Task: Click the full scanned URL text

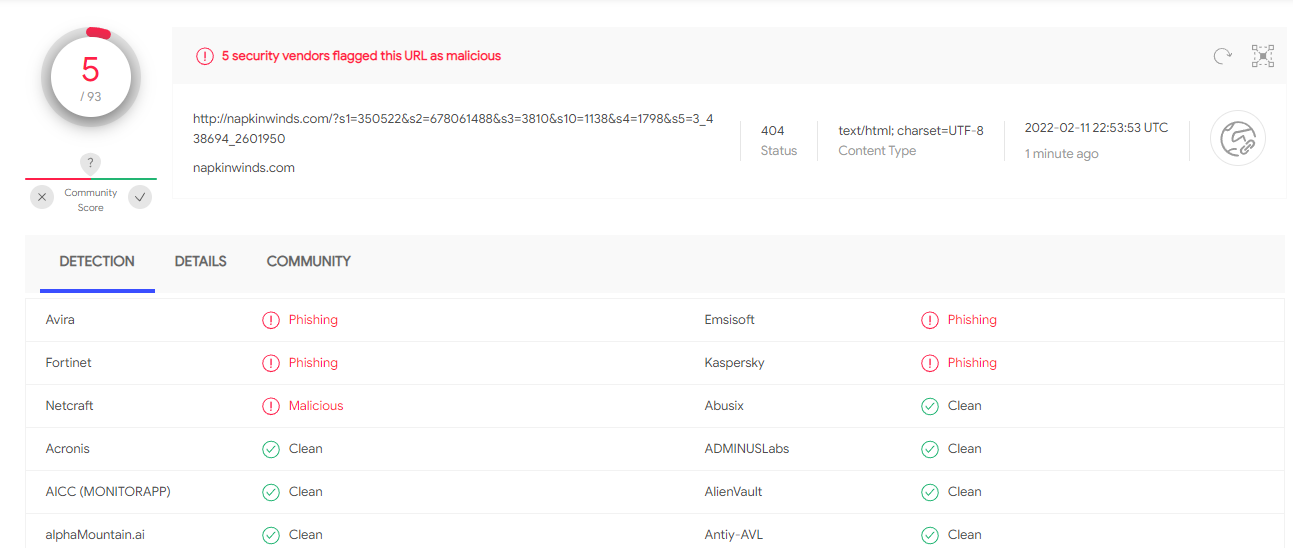Action: point(453,128)
